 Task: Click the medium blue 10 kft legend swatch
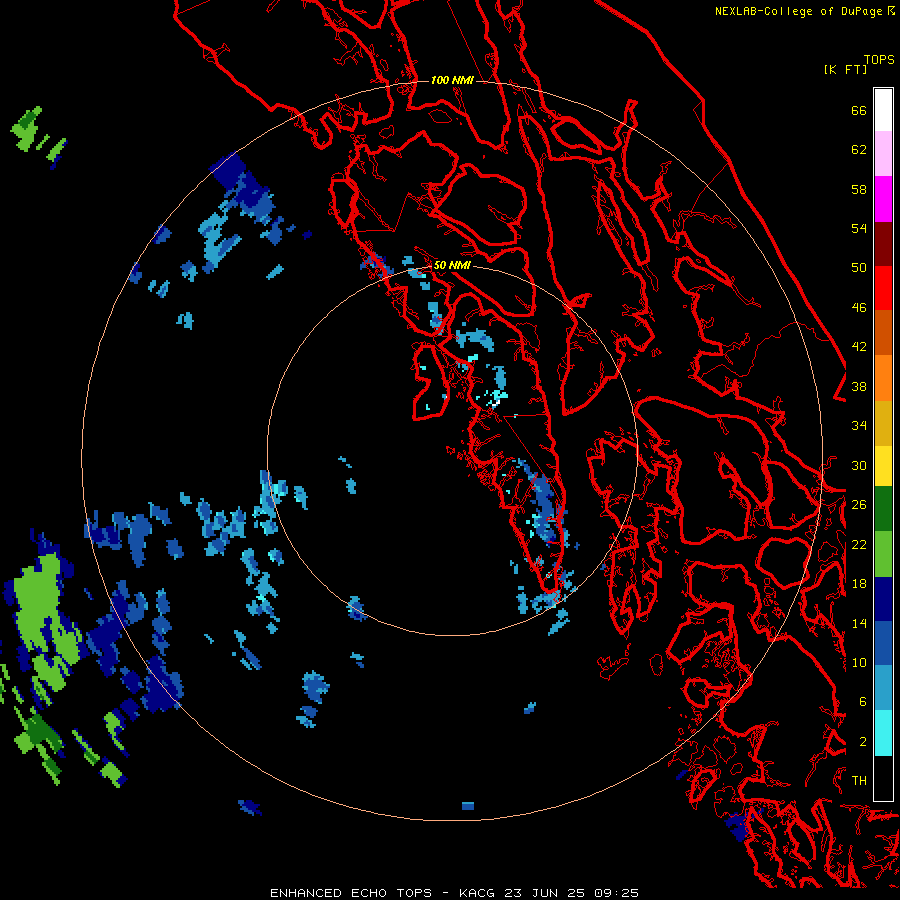pos(883,643)
